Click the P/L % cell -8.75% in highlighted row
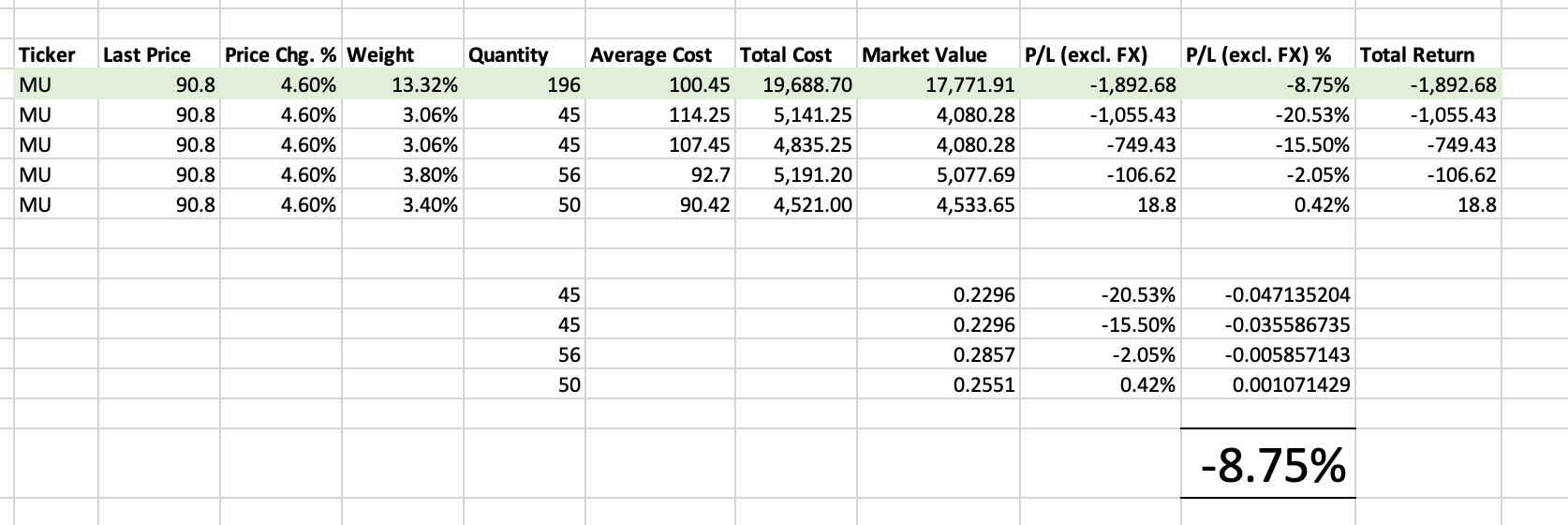 (x=1268, y=85)
